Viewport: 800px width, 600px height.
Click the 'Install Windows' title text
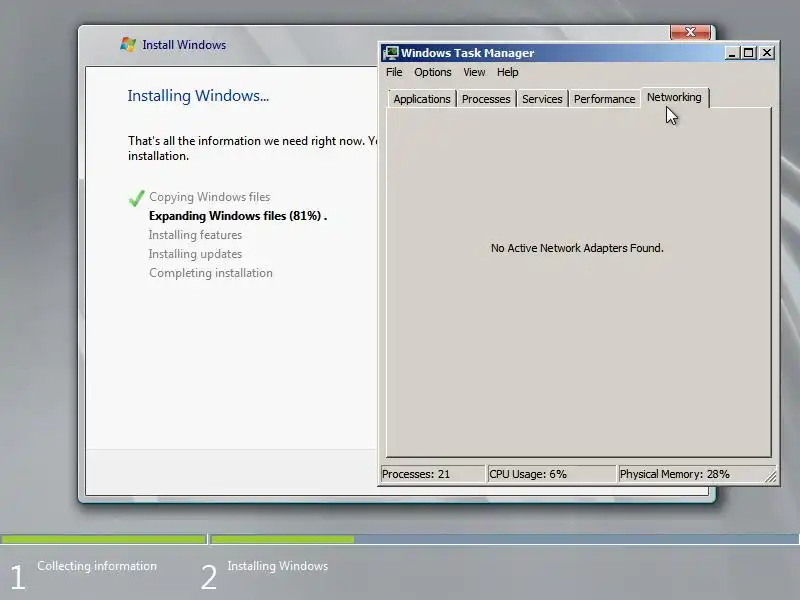[x=184, y=45]
